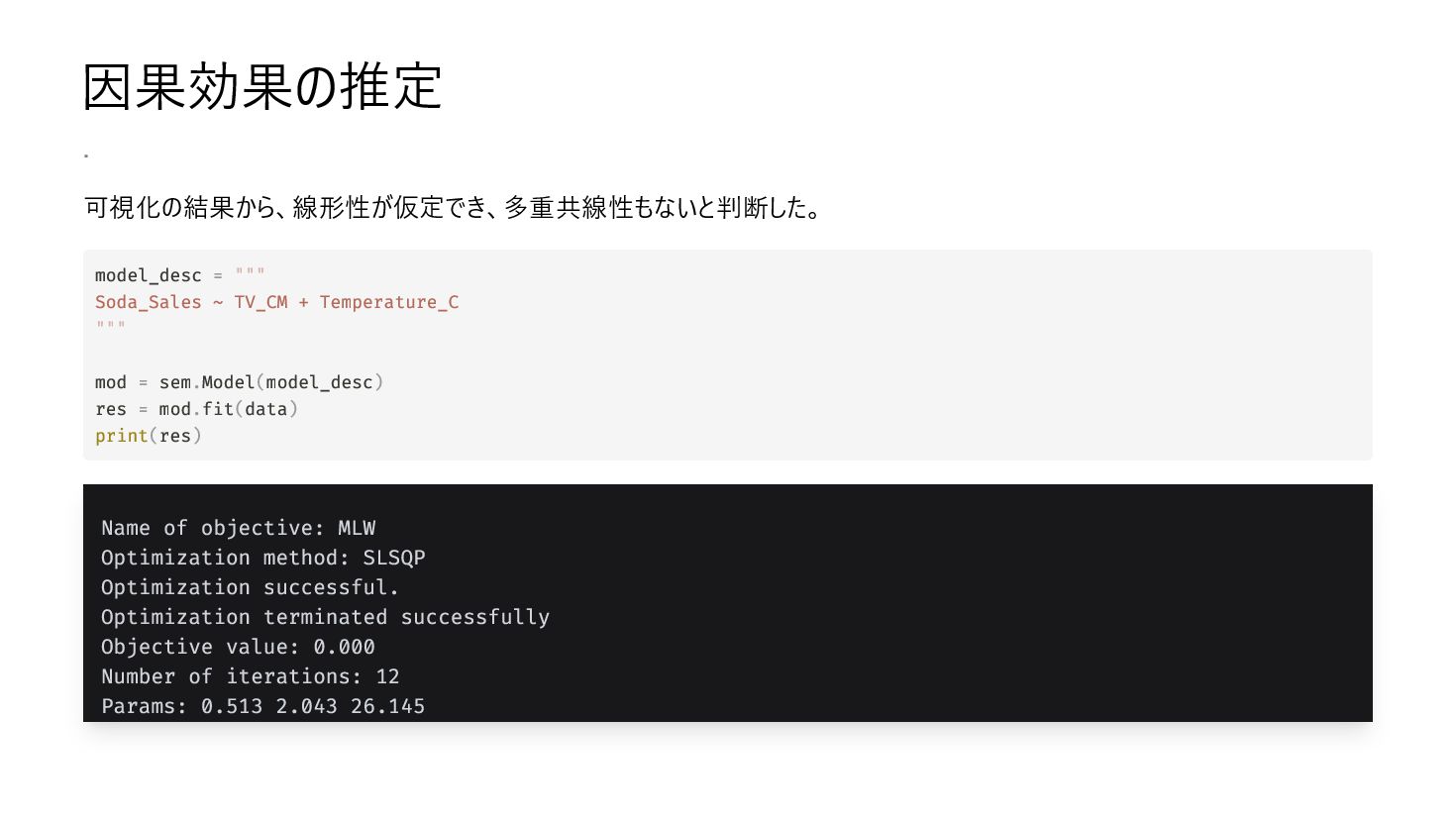Click the slide title 因果効果の推定
Screen dimensions: 1456x820
click(262, 87)
